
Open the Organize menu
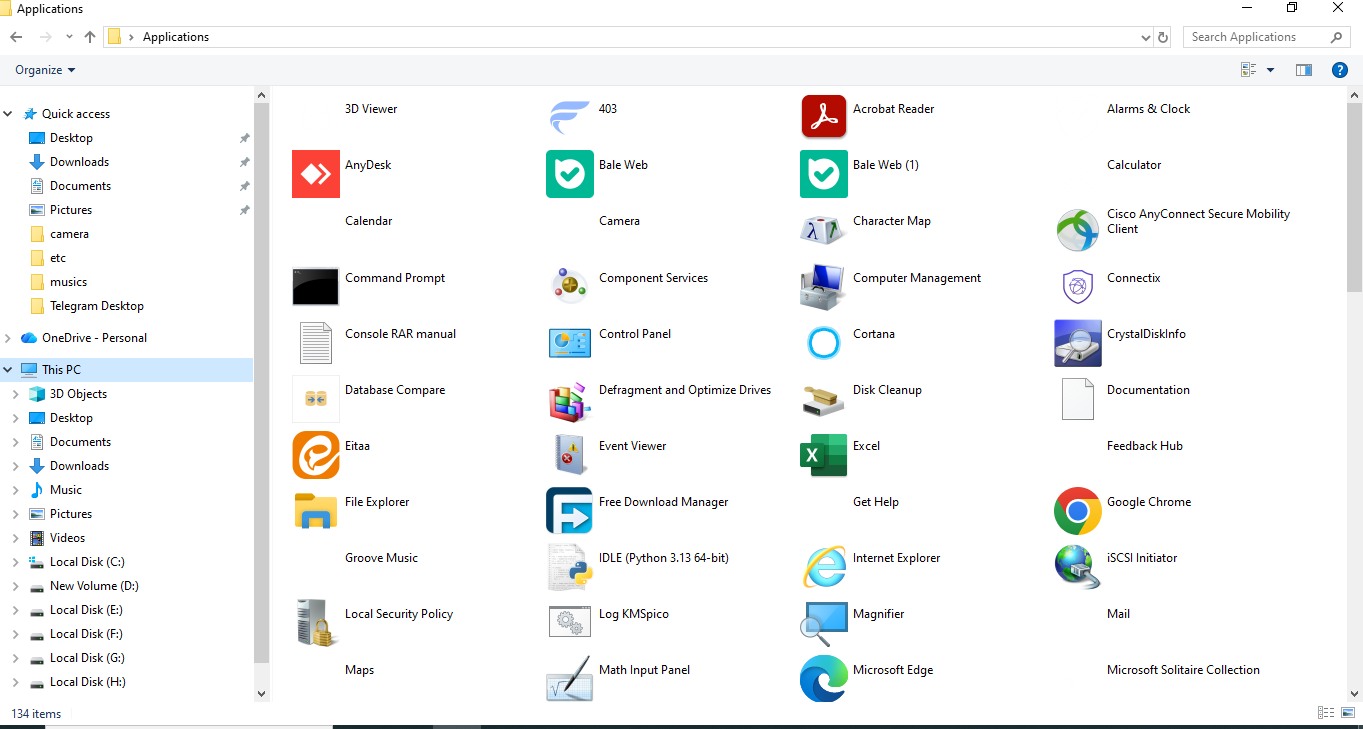(x=45, y=70)
